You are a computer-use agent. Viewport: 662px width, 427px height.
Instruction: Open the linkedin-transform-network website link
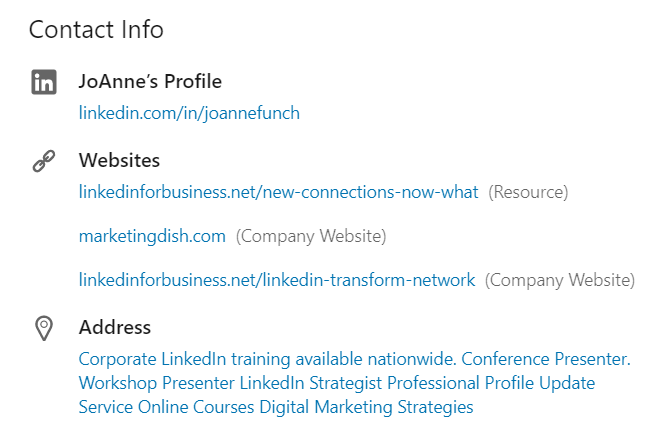point(277,280)
